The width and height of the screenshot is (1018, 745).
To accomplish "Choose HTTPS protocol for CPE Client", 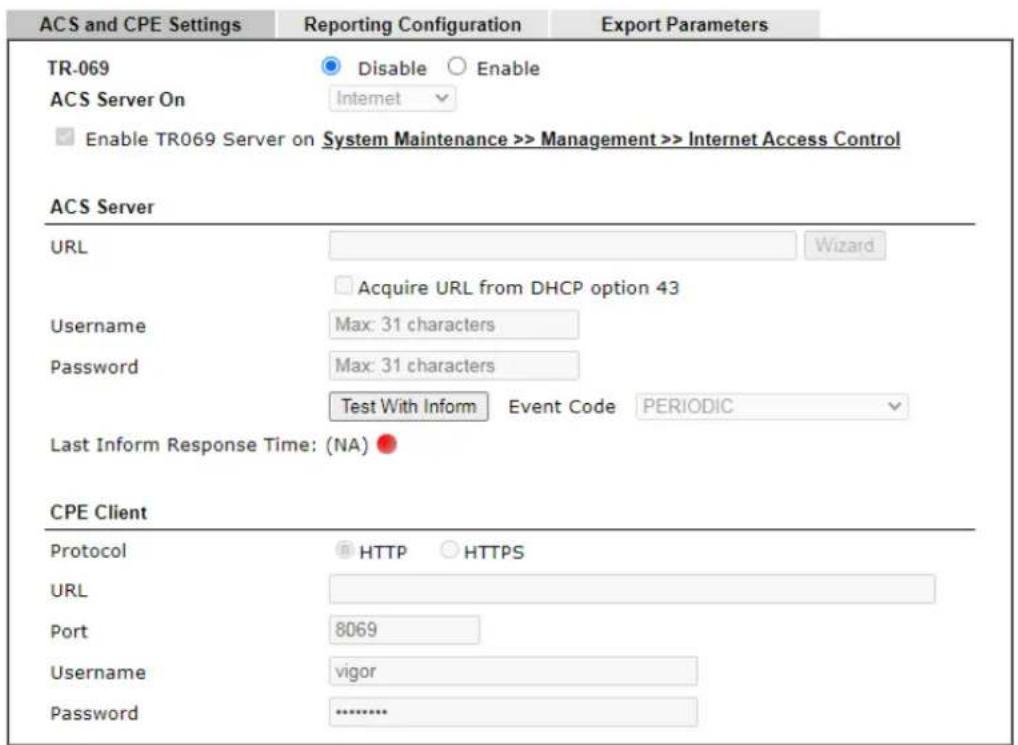I will point(449,550).
